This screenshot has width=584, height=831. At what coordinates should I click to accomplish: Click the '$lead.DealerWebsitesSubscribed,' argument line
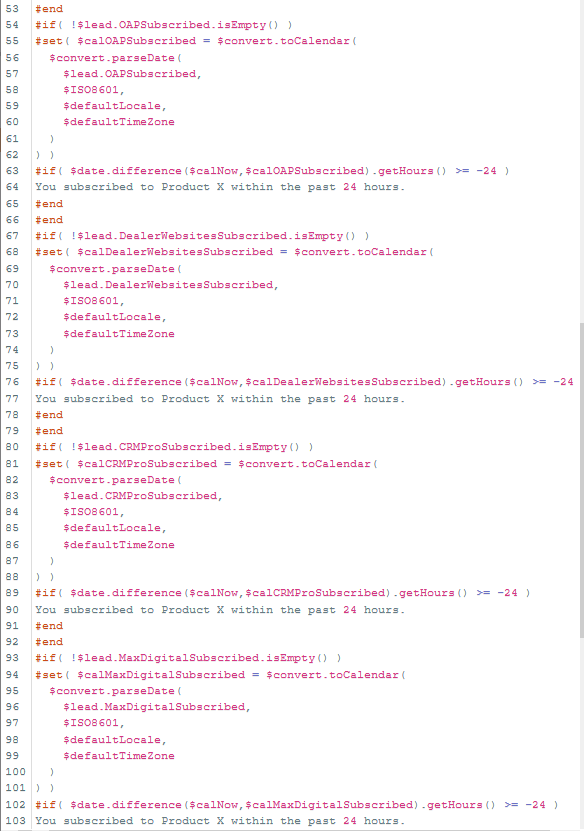(171, 285)
